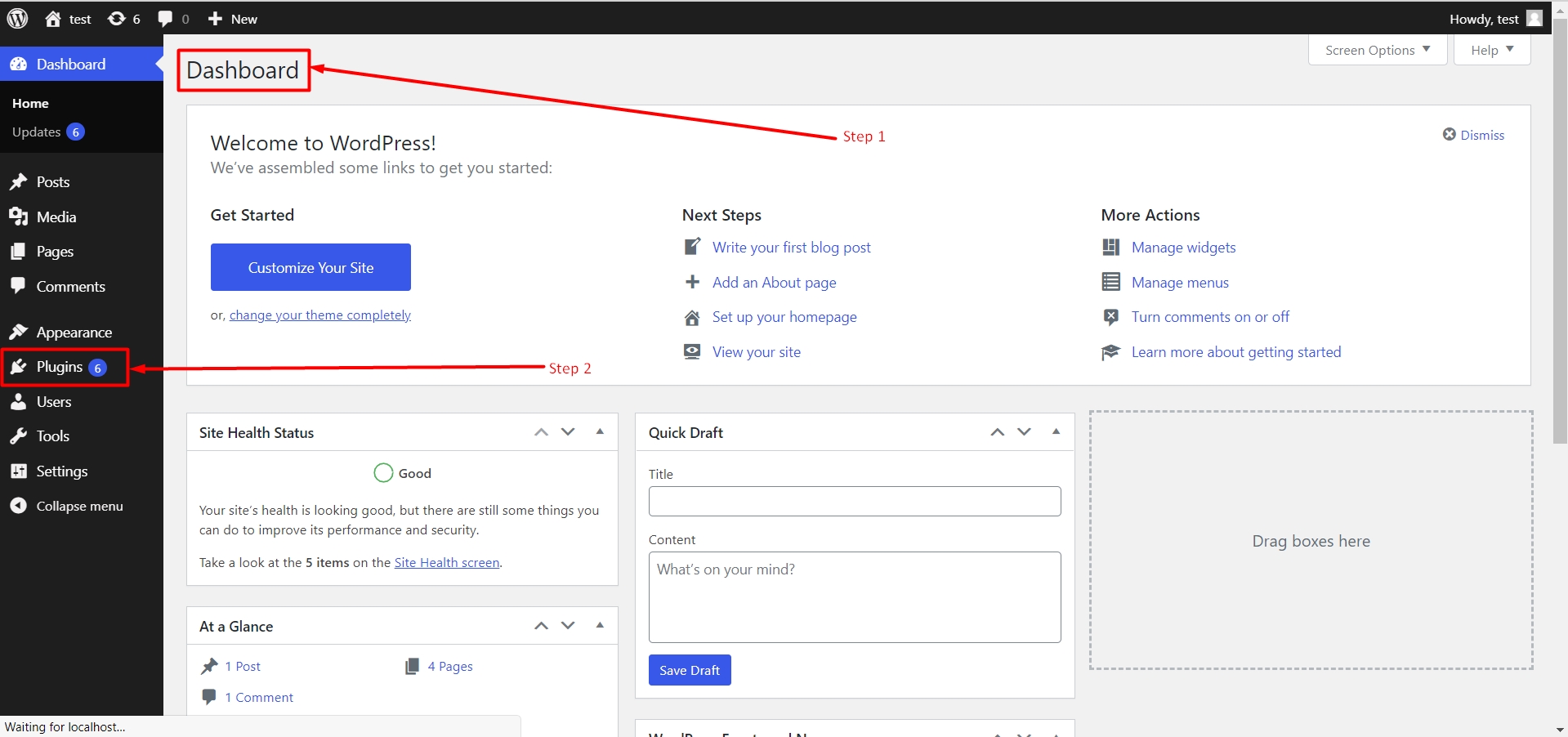Toggle the Quick Draft panel triangle
The image size is (1568, 737).
click(x=1056, y=431)
